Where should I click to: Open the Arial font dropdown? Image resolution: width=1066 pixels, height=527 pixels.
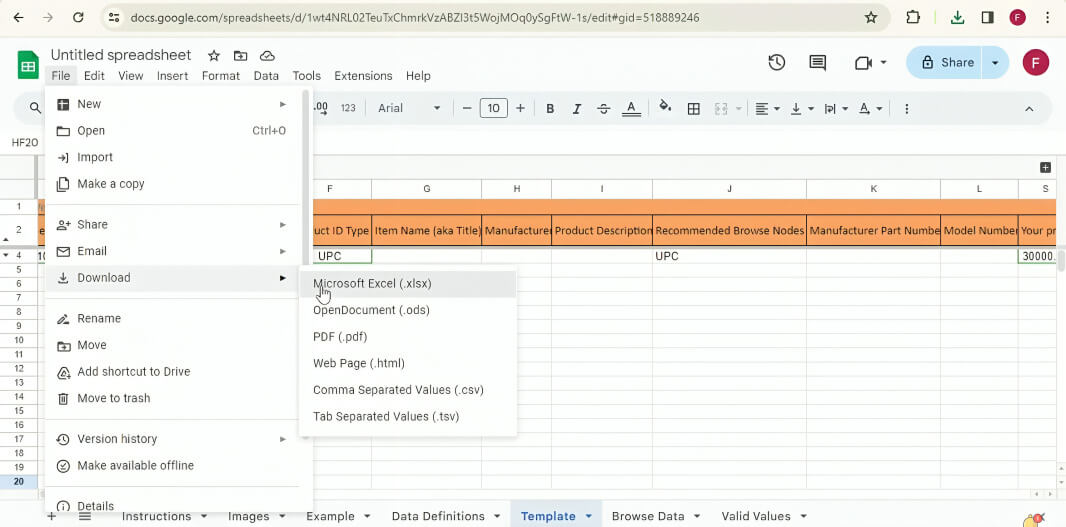tap(409, 108)
